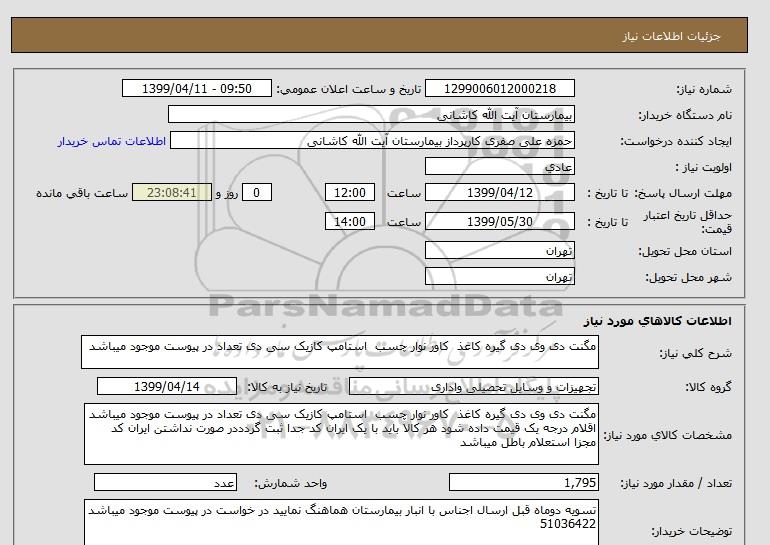Select the label شرح کلی نیاز
The width and height of the screenshot is (770, 545).
pos(695,353)
